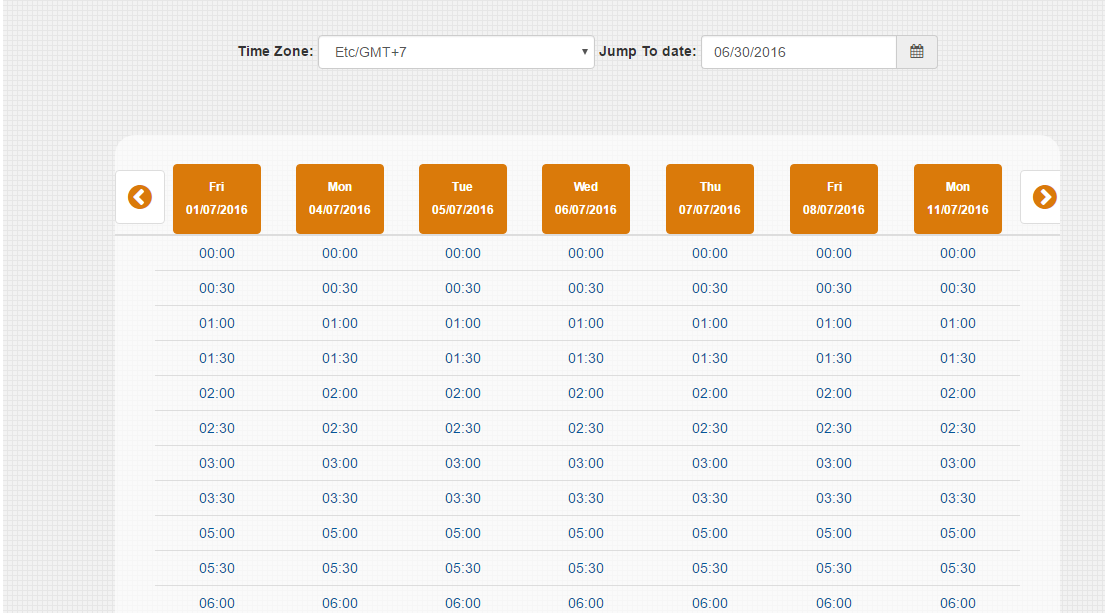Select the Mon 04/07/2016 day header
1105x613 pixels.
340,199
